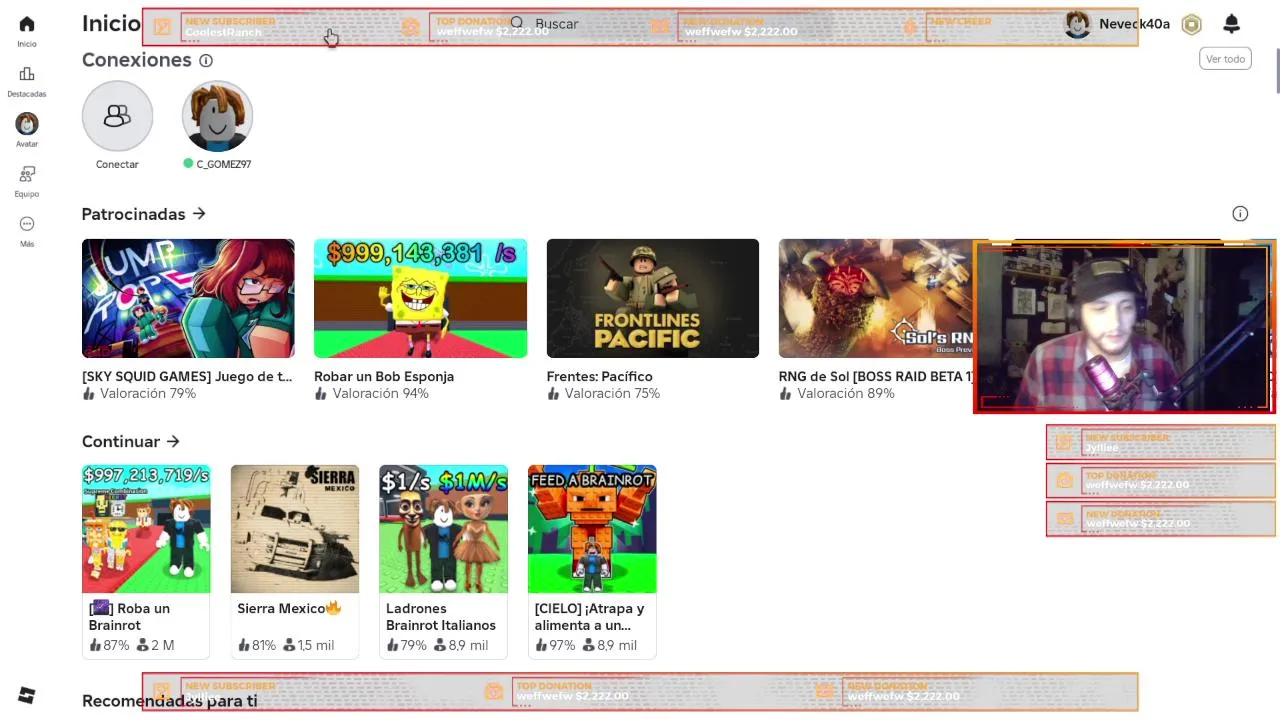Click the Inicio page heading
This screenshot has height=720, width=1280.
[111, 23]
